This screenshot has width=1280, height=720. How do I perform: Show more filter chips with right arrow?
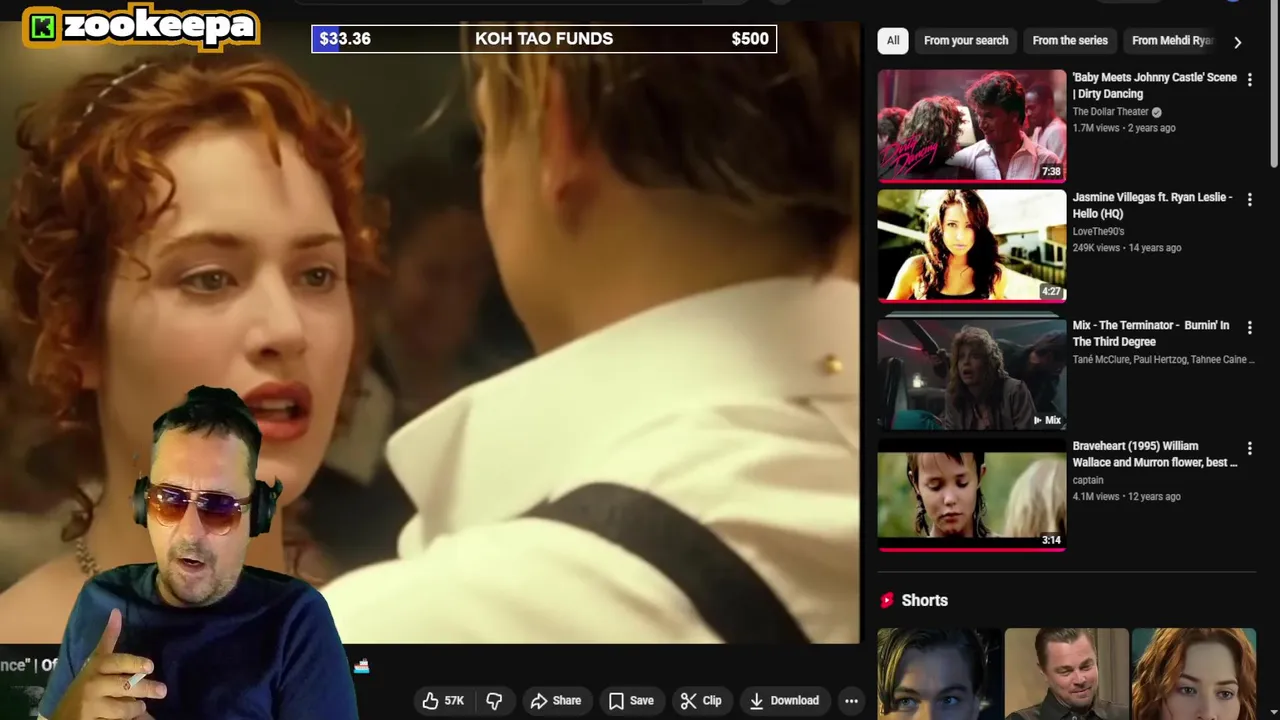[1237, 42]
